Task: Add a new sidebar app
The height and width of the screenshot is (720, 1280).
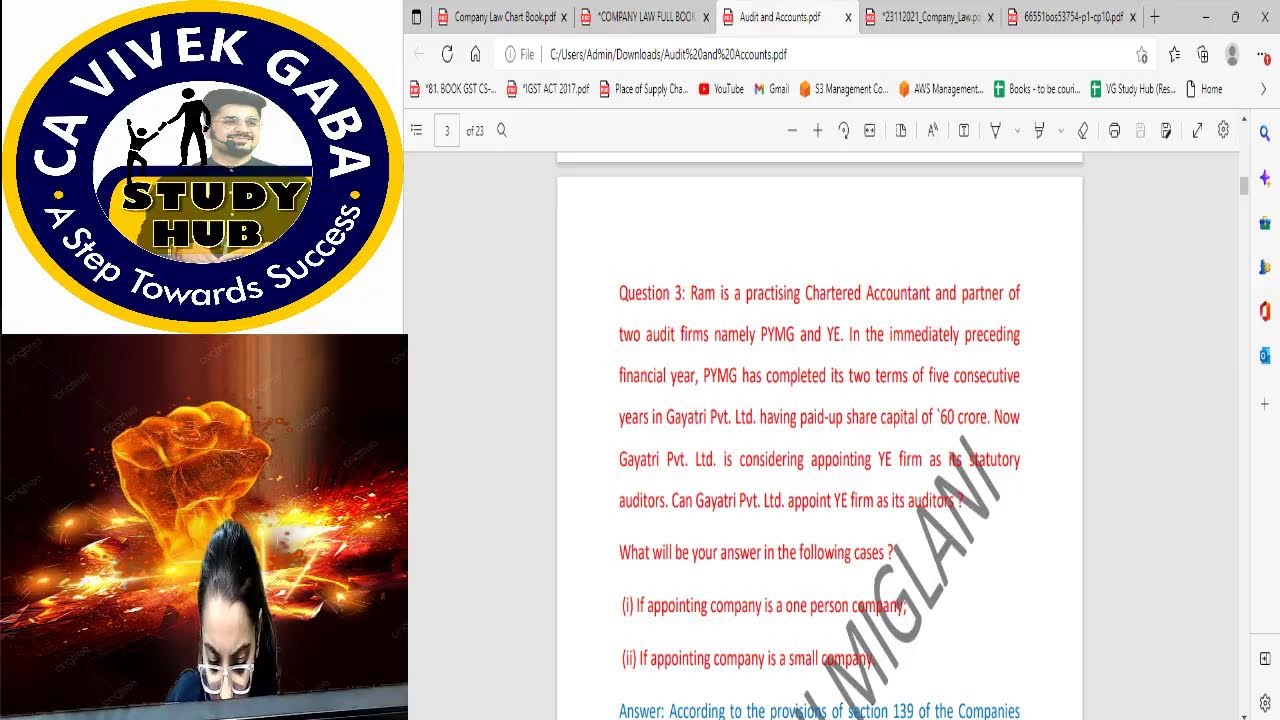Action: (x=1265, y=404)
